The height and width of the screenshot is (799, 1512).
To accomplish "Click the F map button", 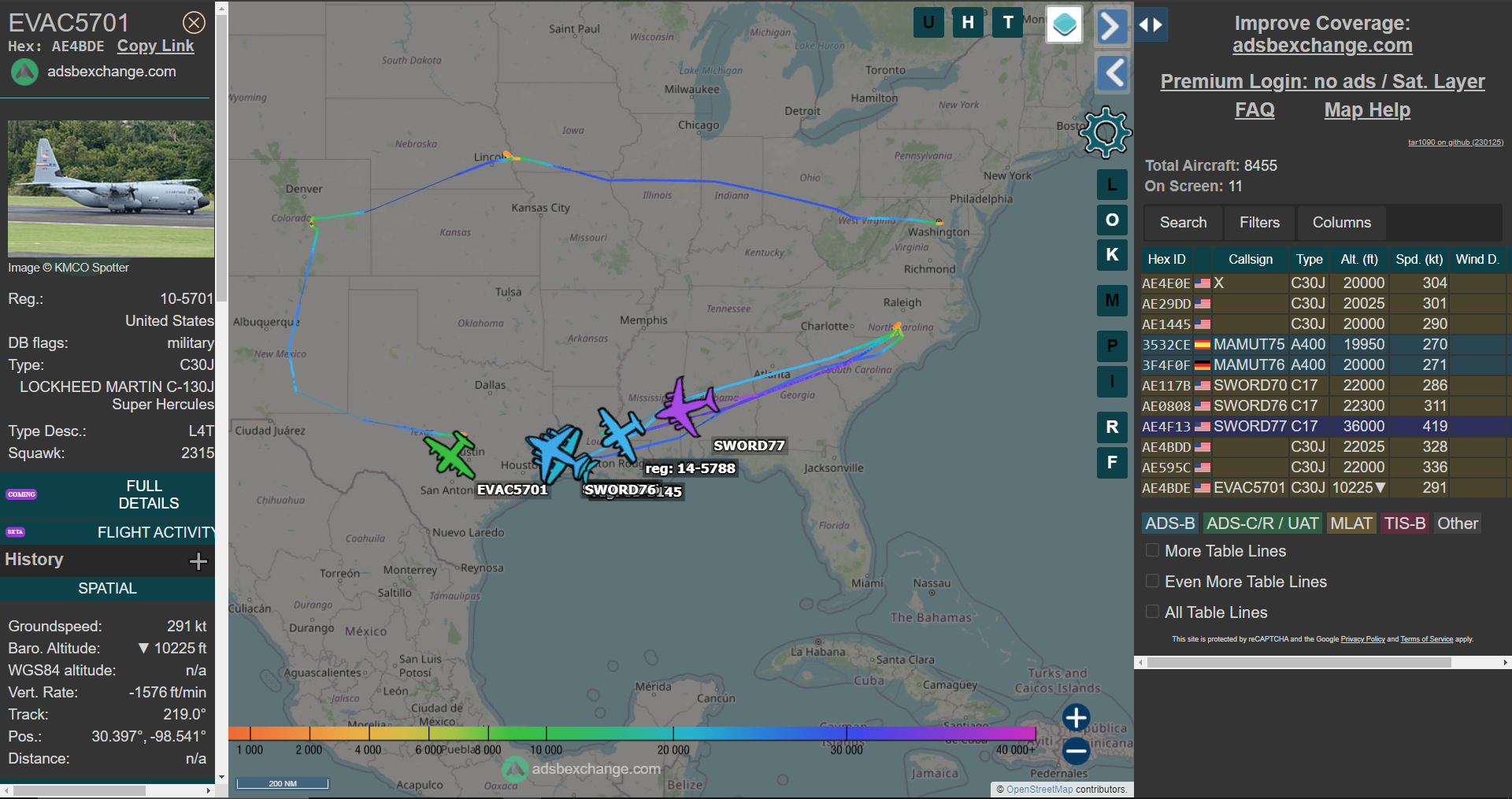I will coord(1112,462).
